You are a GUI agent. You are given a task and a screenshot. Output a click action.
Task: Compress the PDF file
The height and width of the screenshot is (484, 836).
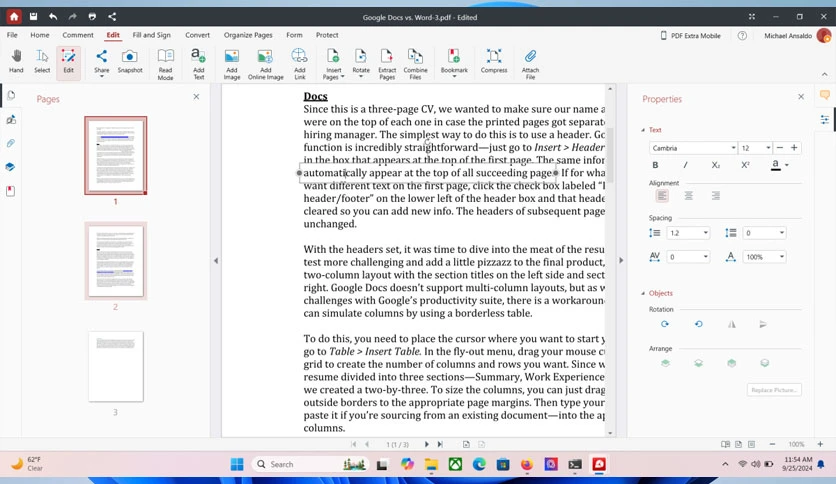(x=494, y=61)
